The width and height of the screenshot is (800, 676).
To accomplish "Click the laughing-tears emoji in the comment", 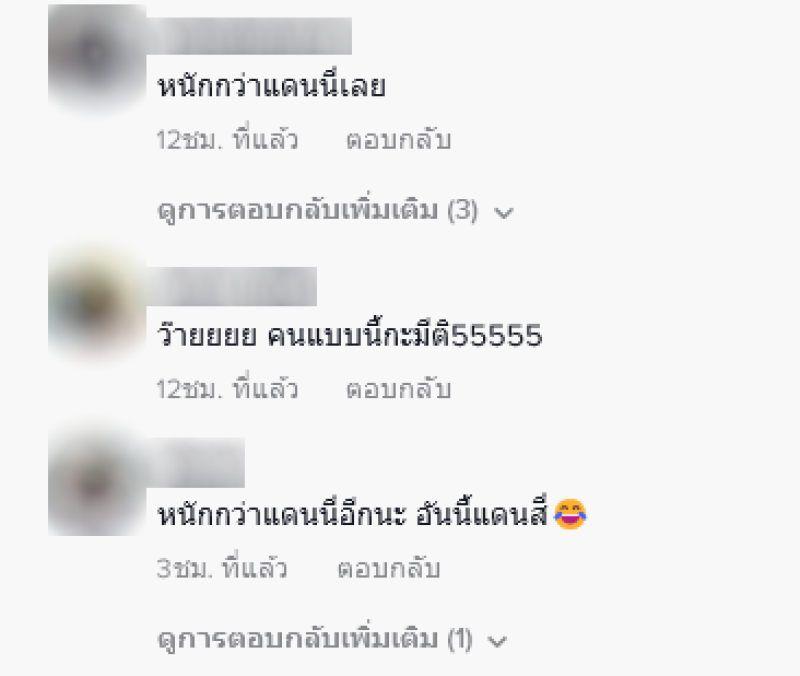I will point(570,514).
